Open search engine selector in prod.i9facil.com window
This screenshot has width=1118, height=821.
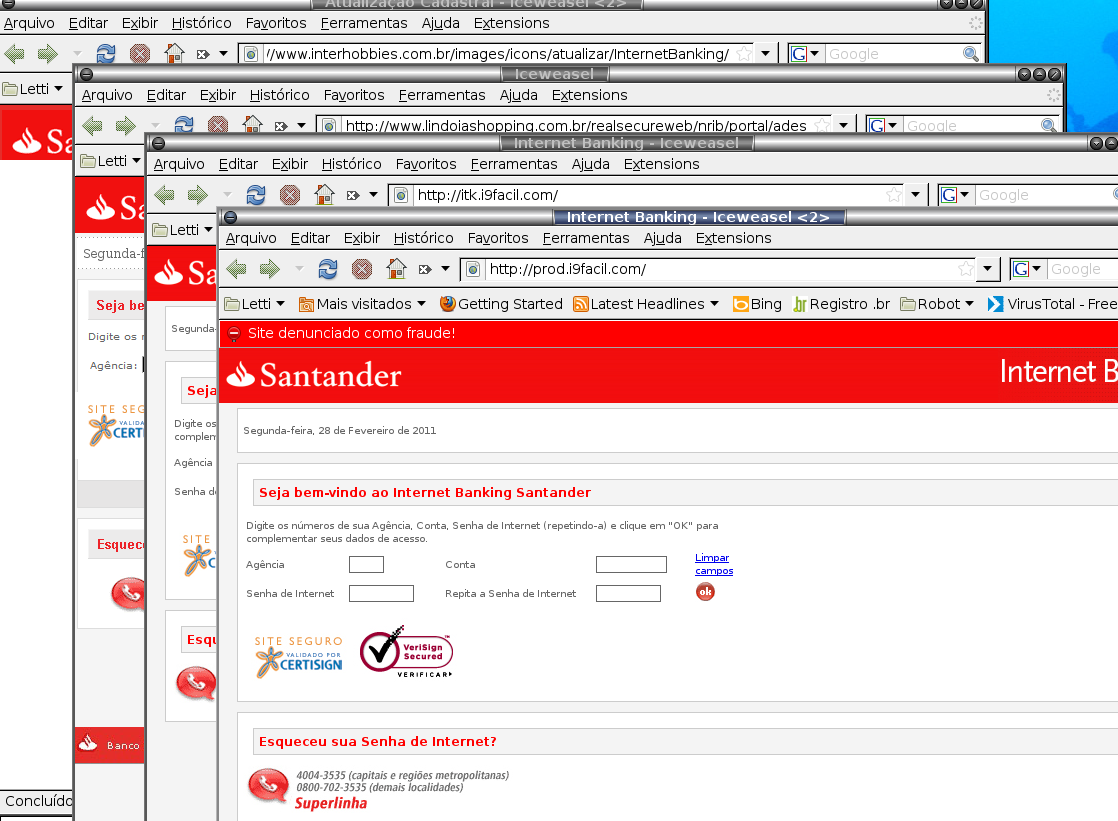pos(1027,269)
